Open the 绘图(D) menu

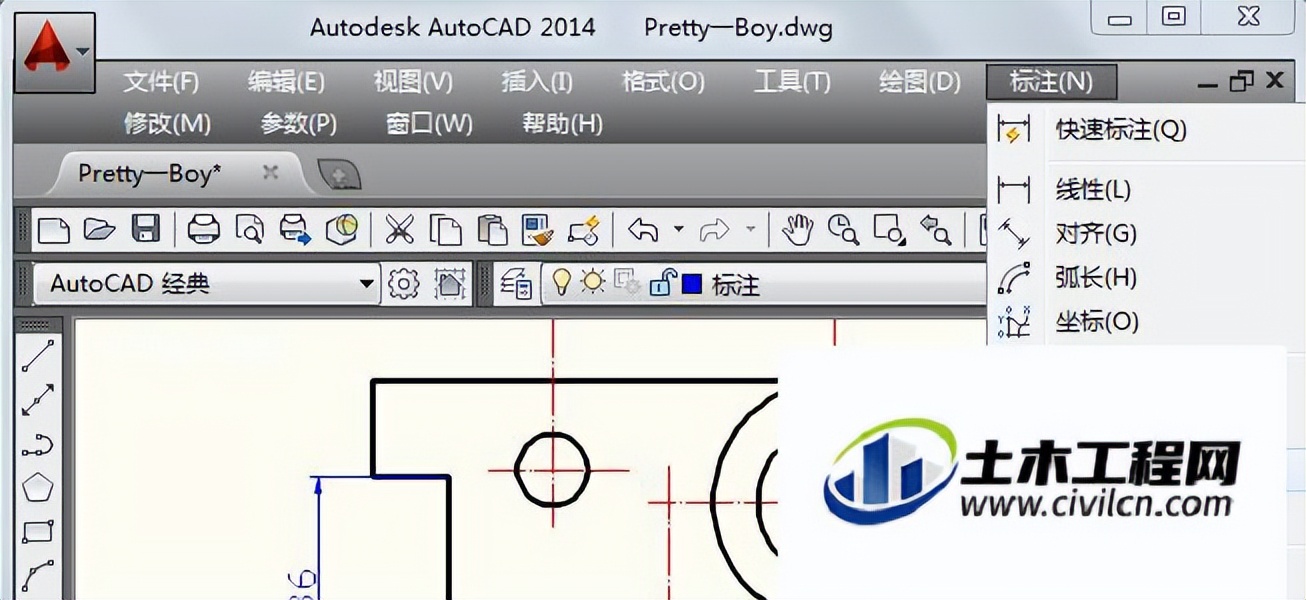(919, 82)
